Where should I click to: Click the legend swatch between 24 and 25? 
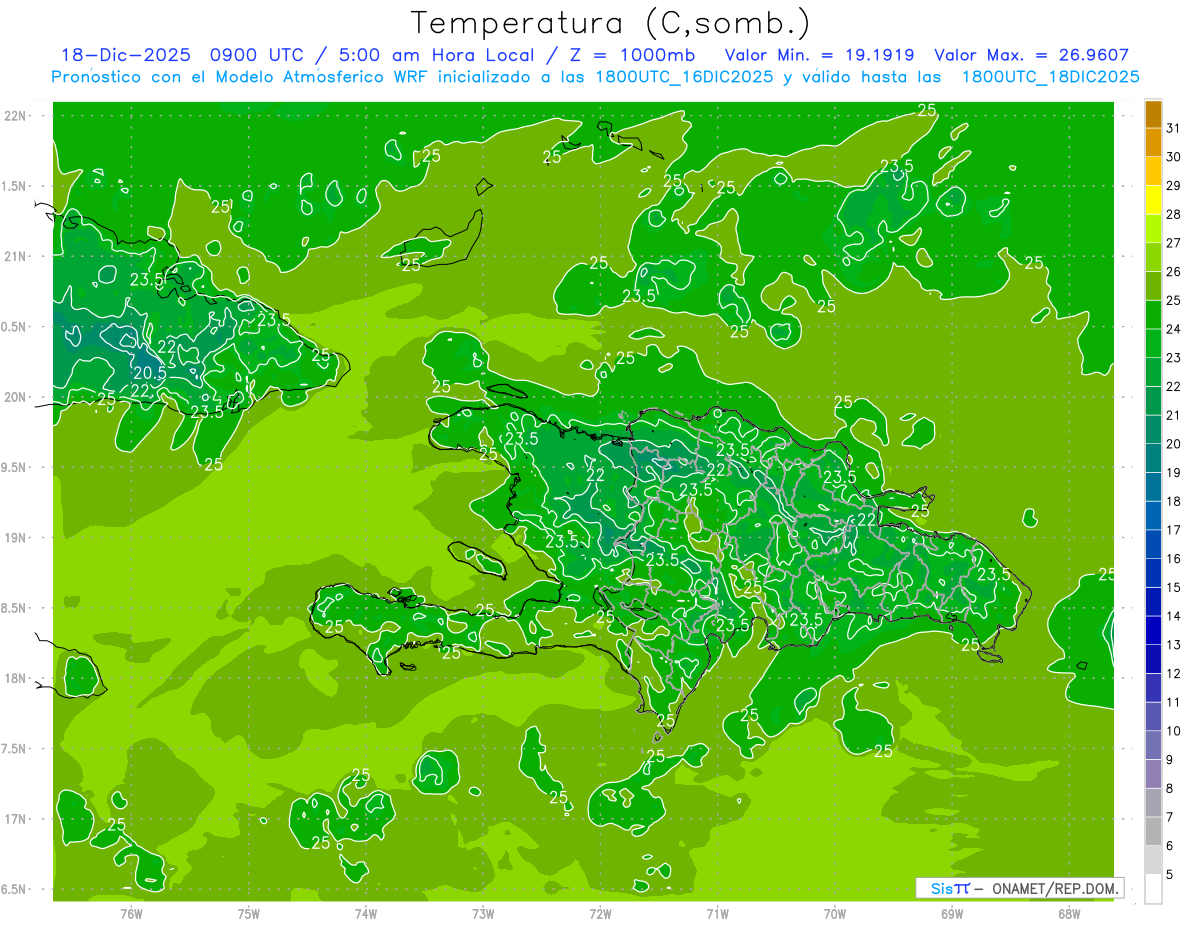point(1153,314)
